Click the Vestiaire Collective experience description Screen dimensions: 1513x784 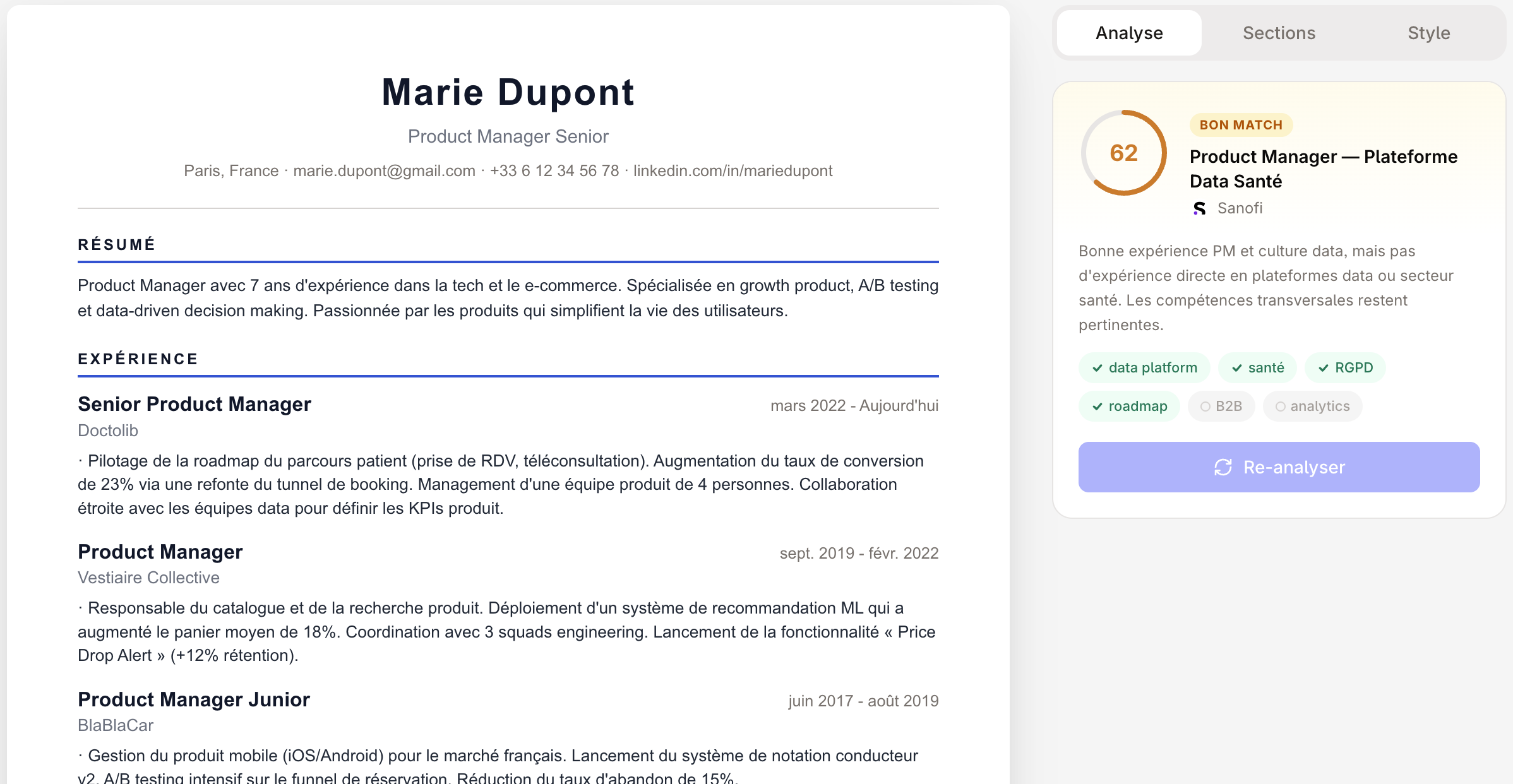(506, 632)
